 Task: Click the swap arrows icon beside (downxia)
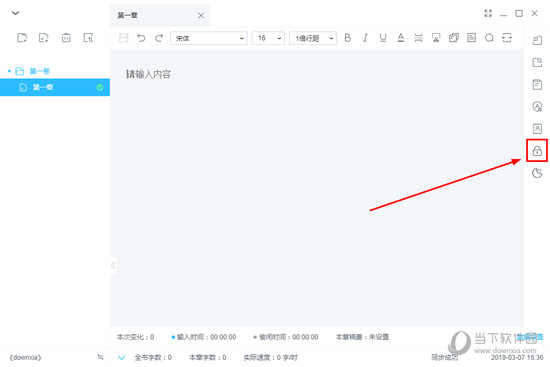coord(100,357)
